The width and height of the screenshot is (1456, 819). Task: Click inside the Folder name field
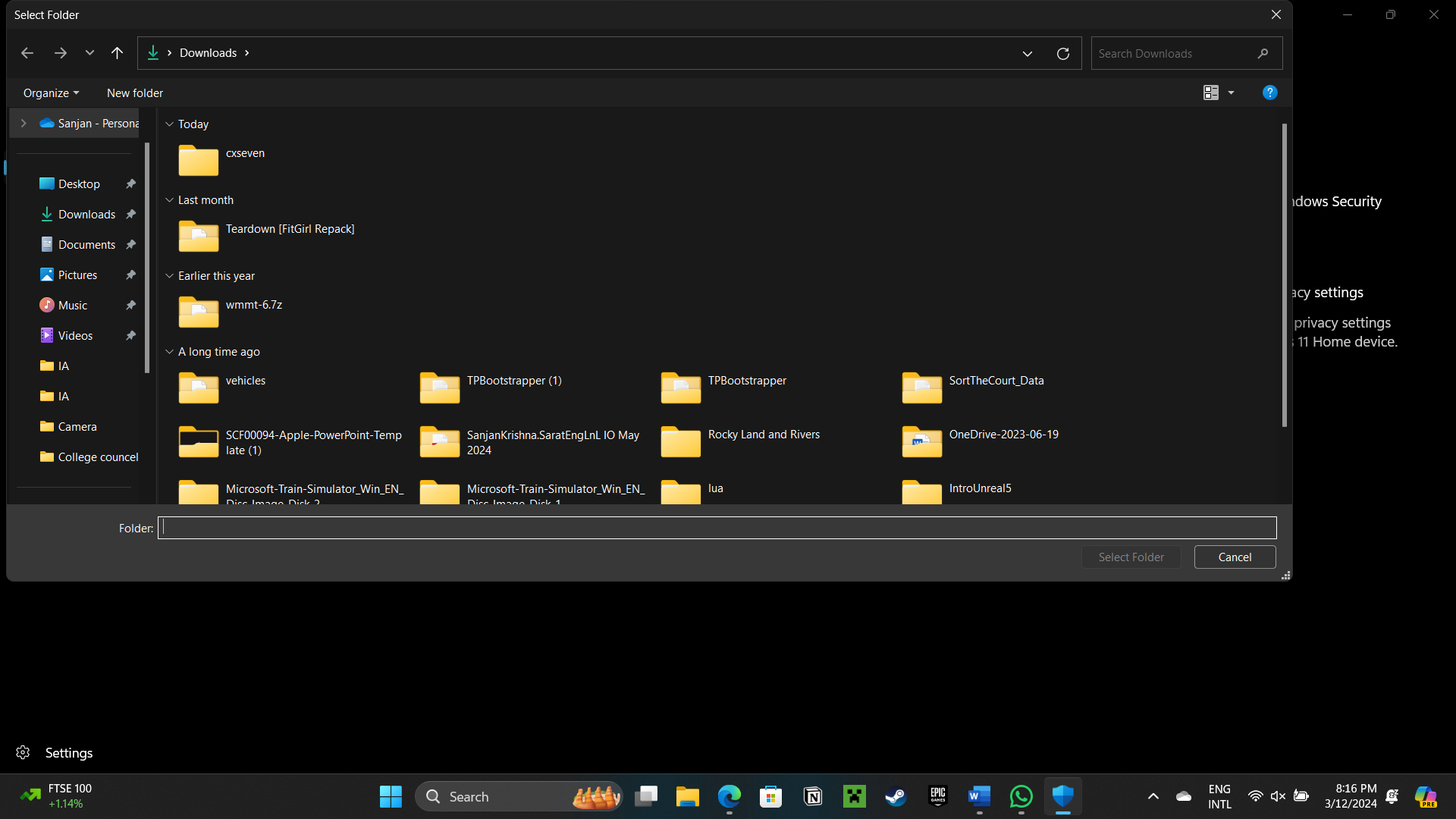[717, 528]
